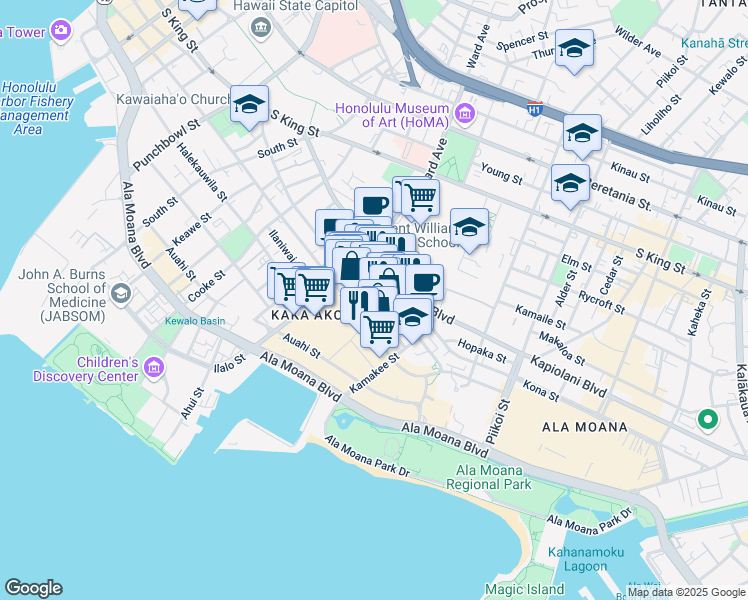Viewport: 748px width, 600px height.
Task: Open the Honolulu Museum of Art pin
Action: point(465,113)
